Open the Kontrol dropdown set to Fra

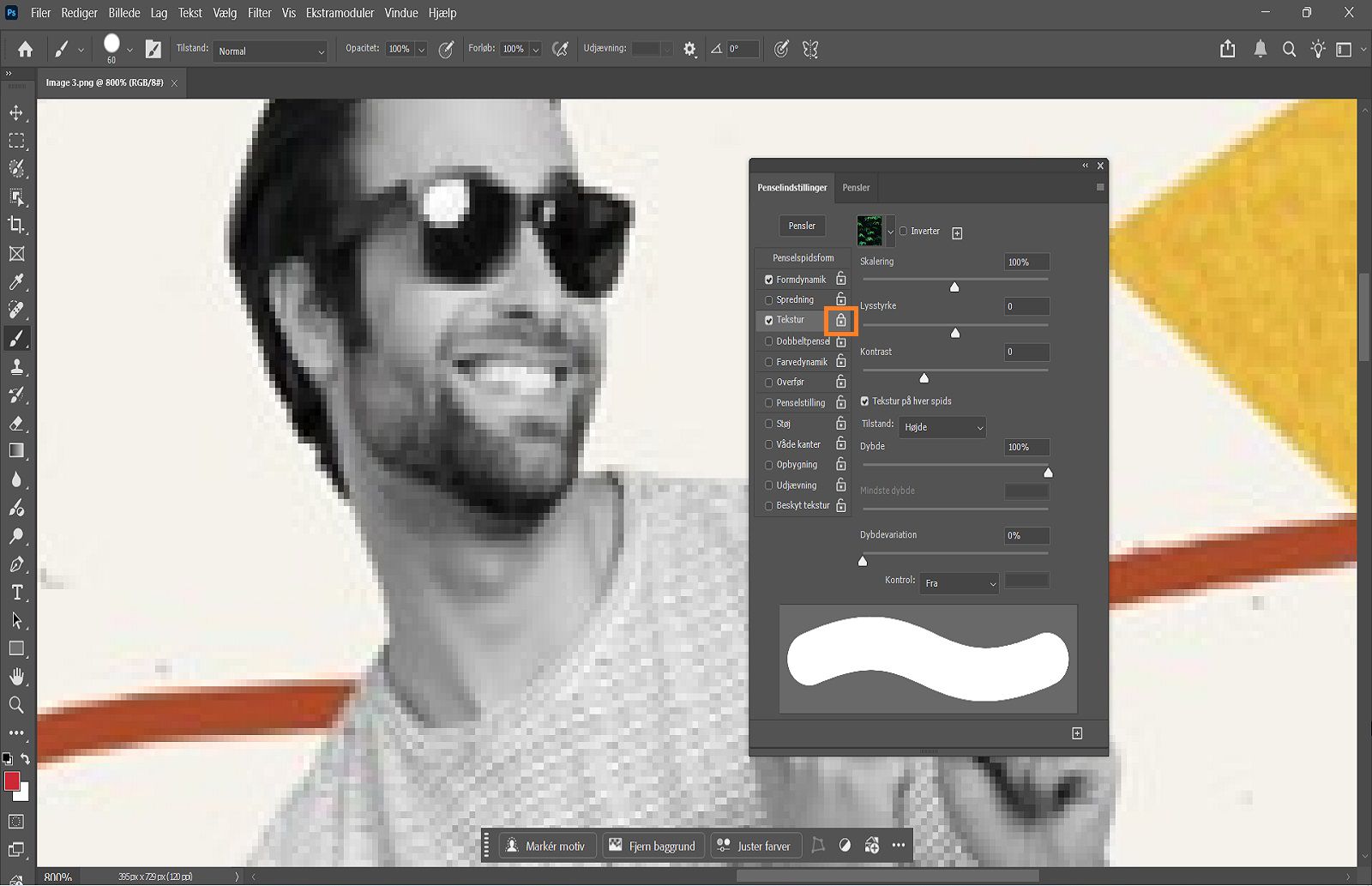coord(959,583)
